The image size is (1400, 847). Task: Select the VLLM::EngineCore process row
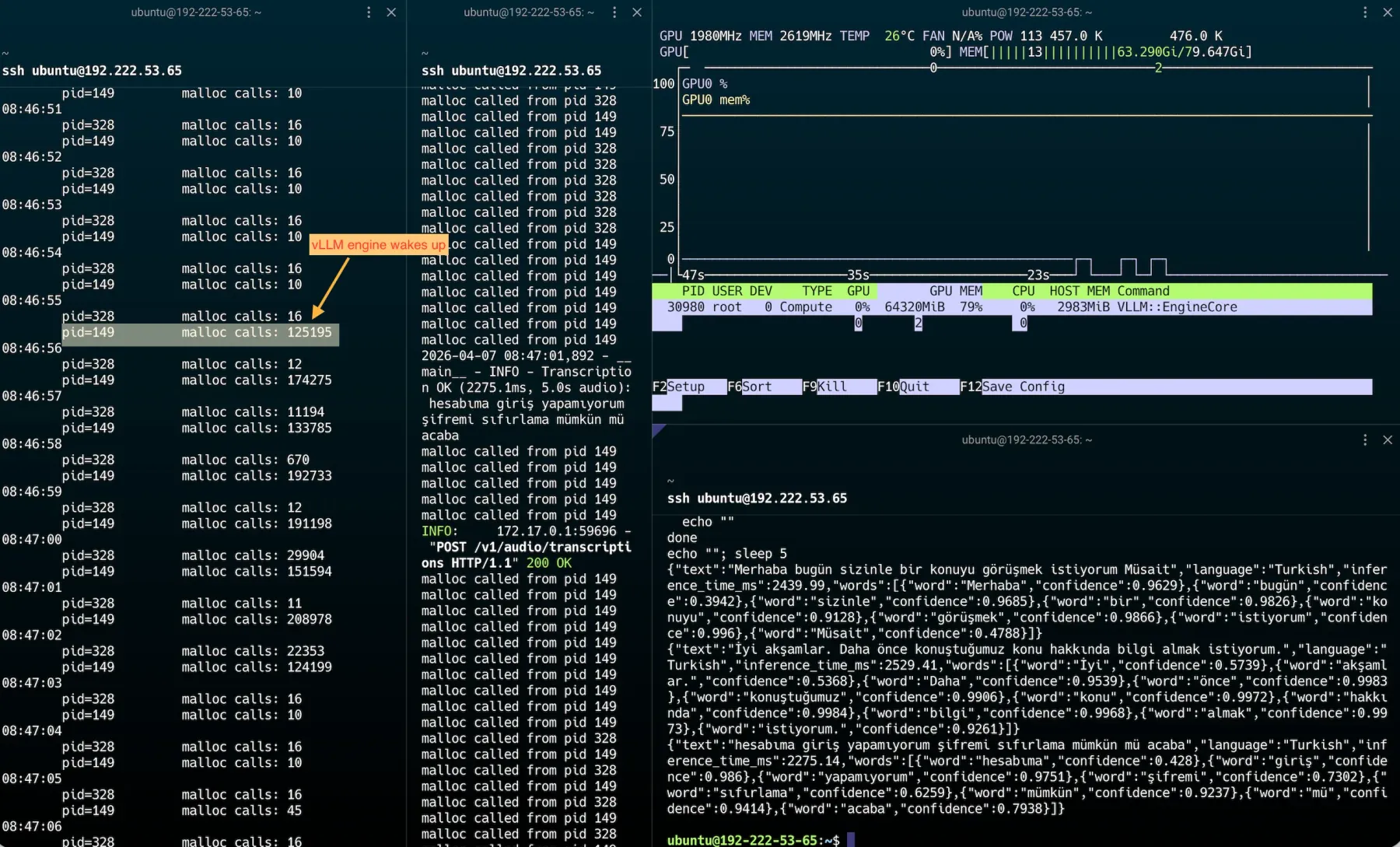click(x=1012, y=307)
